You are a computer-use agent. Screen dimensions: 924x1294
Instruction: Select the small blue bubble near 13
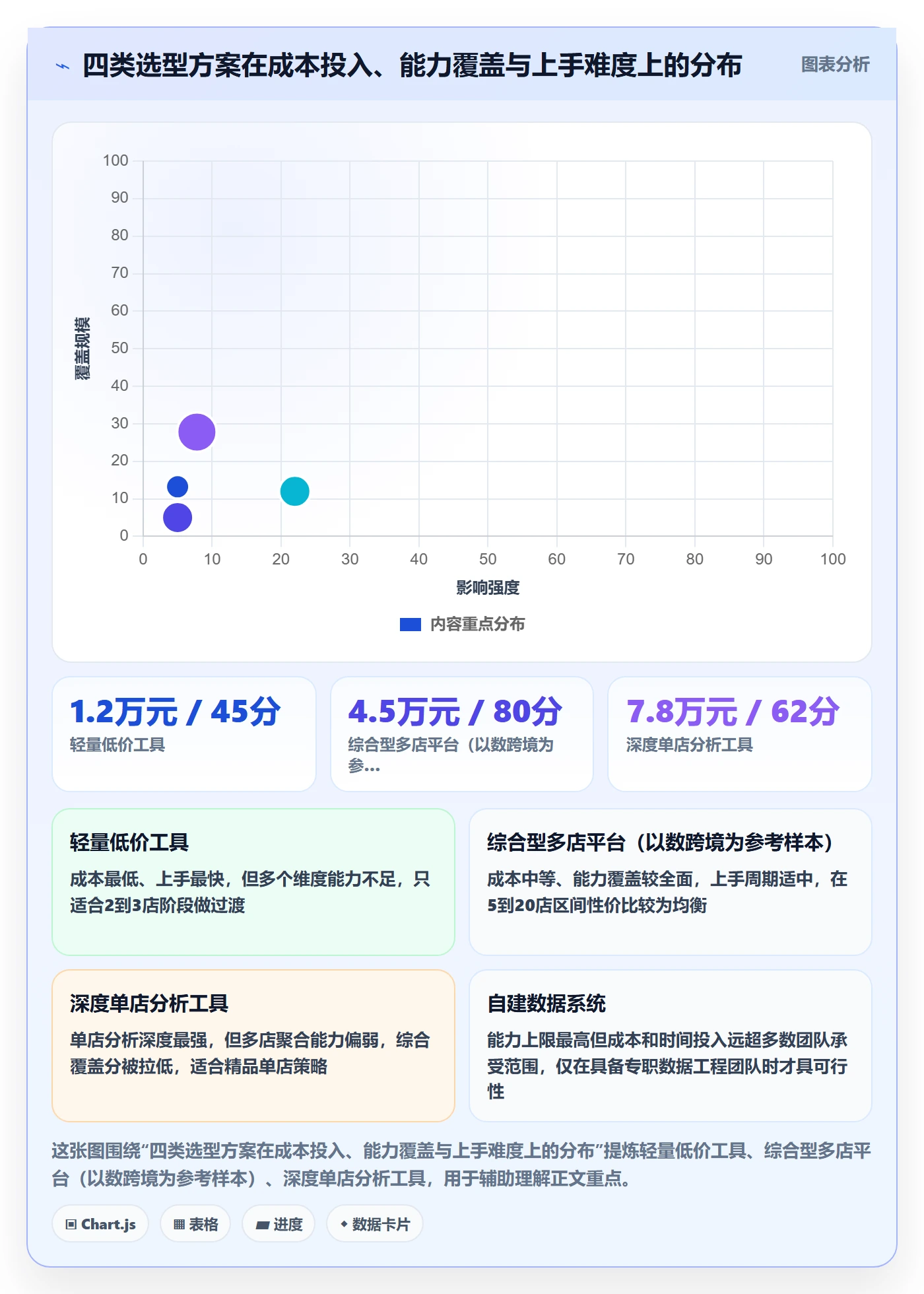tap(178, 487)
